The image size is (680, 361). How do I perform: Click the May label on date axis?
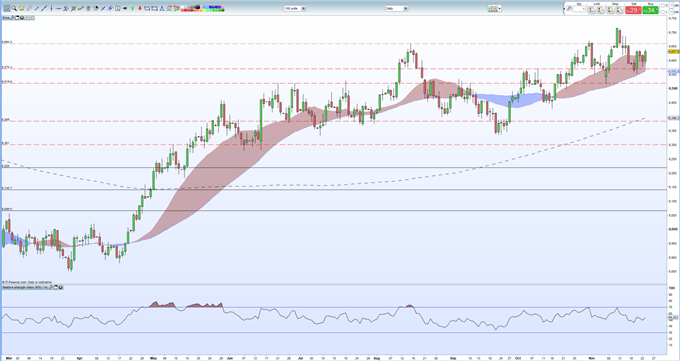pyautogui.click(x=153, y=357)
